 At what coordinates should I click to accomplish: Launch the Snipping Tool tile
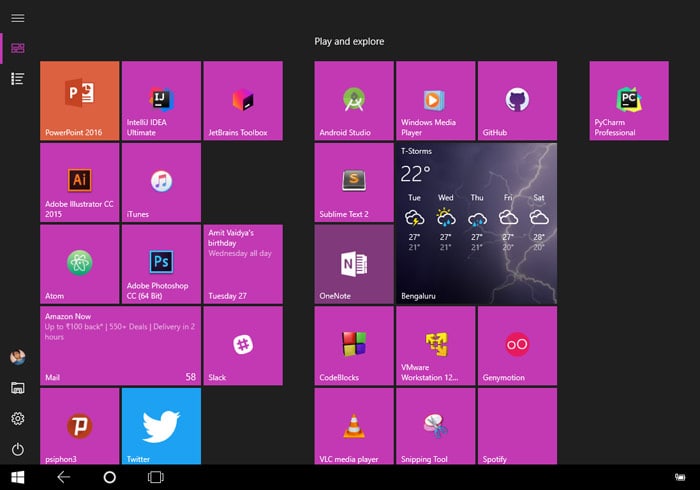[436, 426]
